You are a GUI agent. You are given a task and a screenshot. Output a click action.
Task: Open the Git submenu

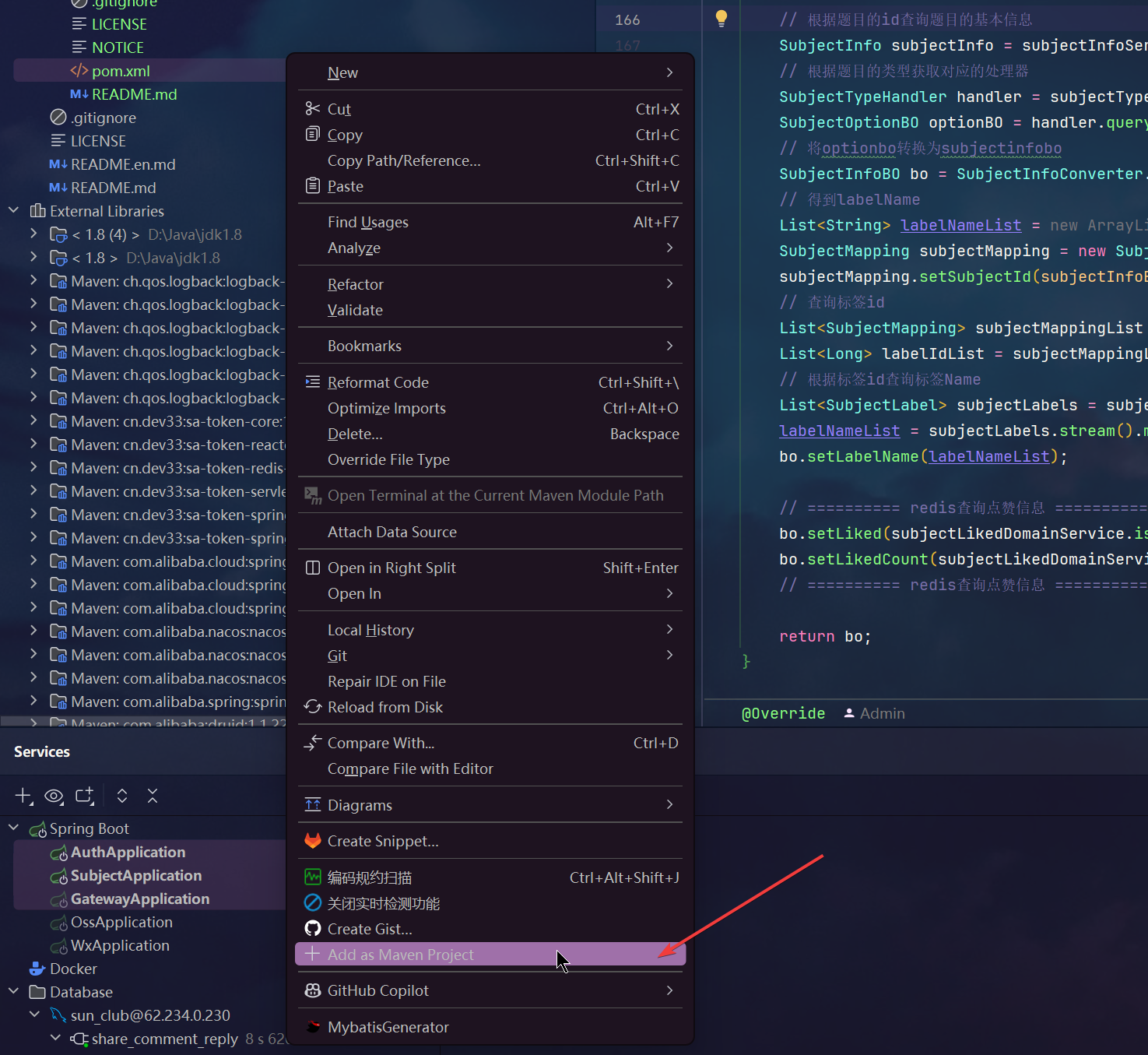click(x=490, y=656)
